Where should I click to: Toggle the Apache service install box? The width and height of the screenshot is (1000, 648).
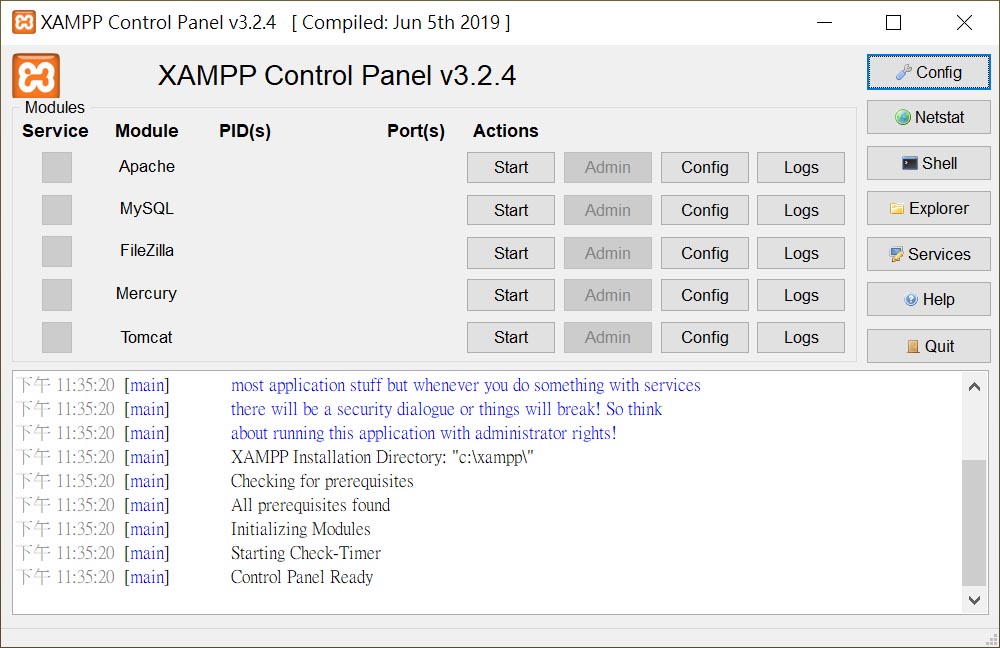[x=57, y=167]
